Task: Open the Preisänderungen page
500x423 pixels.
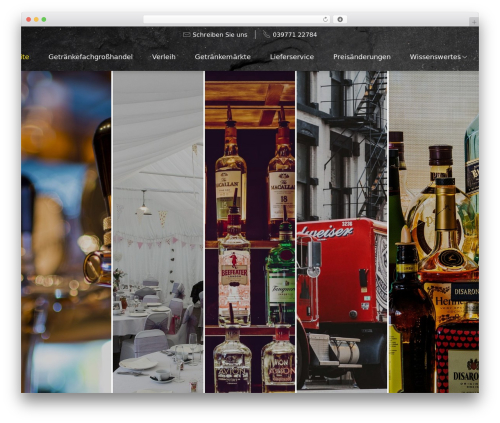Action: 362,57
